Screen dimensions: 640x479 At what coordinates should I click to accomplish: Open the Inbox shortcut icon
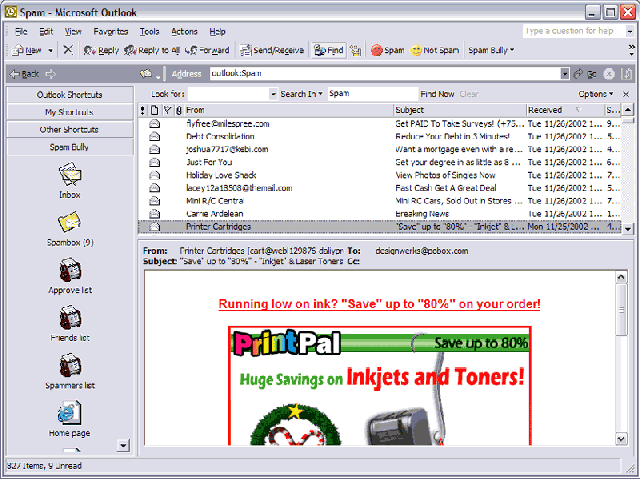[70, 174]
